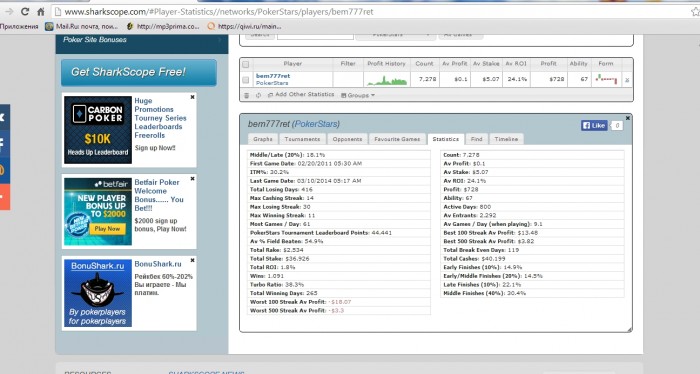The width and height of the screenshot is (700, 374).
Task: Reload the page with the refresh icon
Action: pyautogui.click(x=25, y=12)
